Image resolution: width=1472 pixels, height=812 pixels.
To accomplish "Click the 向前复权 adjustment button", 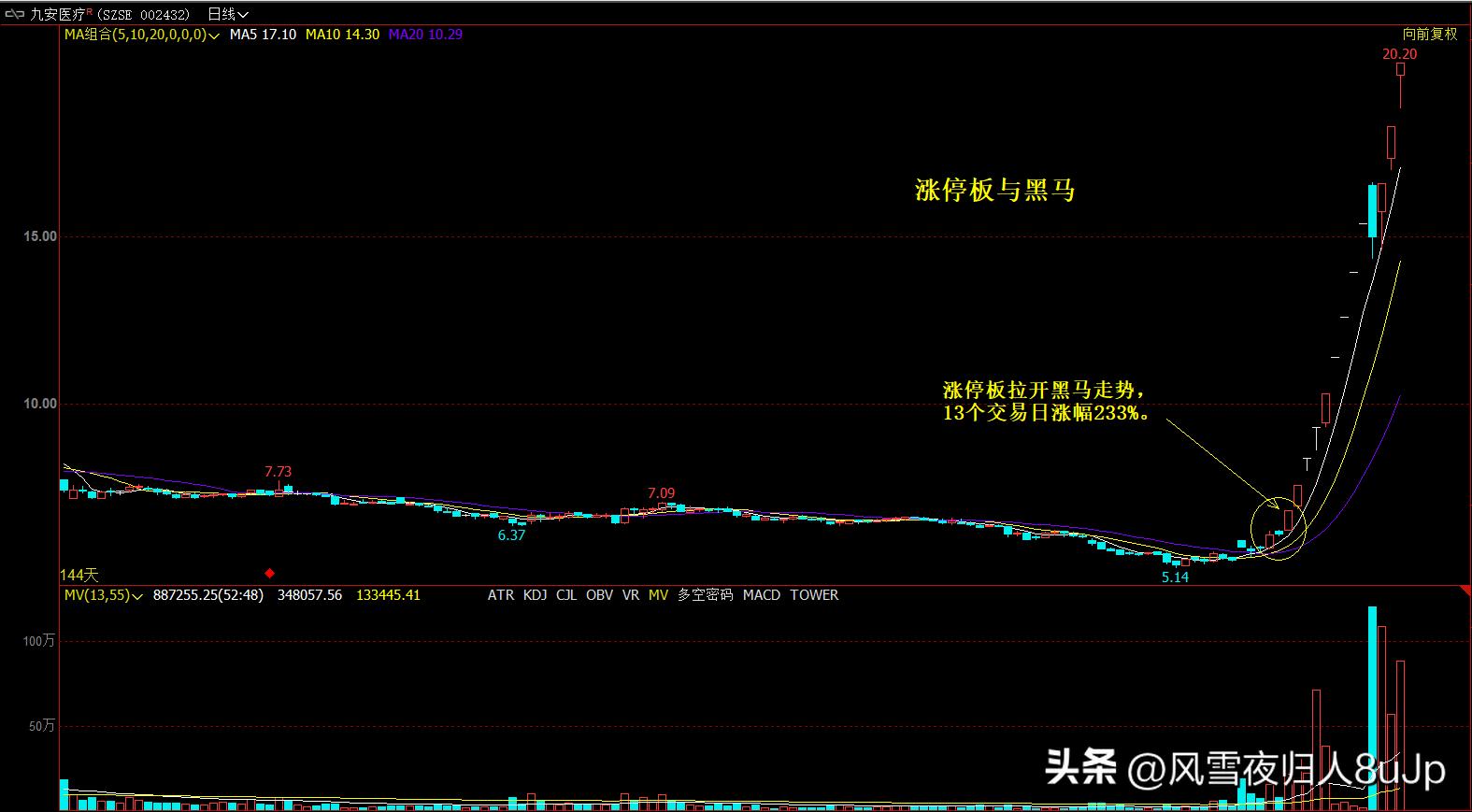I will [1430, 35].
